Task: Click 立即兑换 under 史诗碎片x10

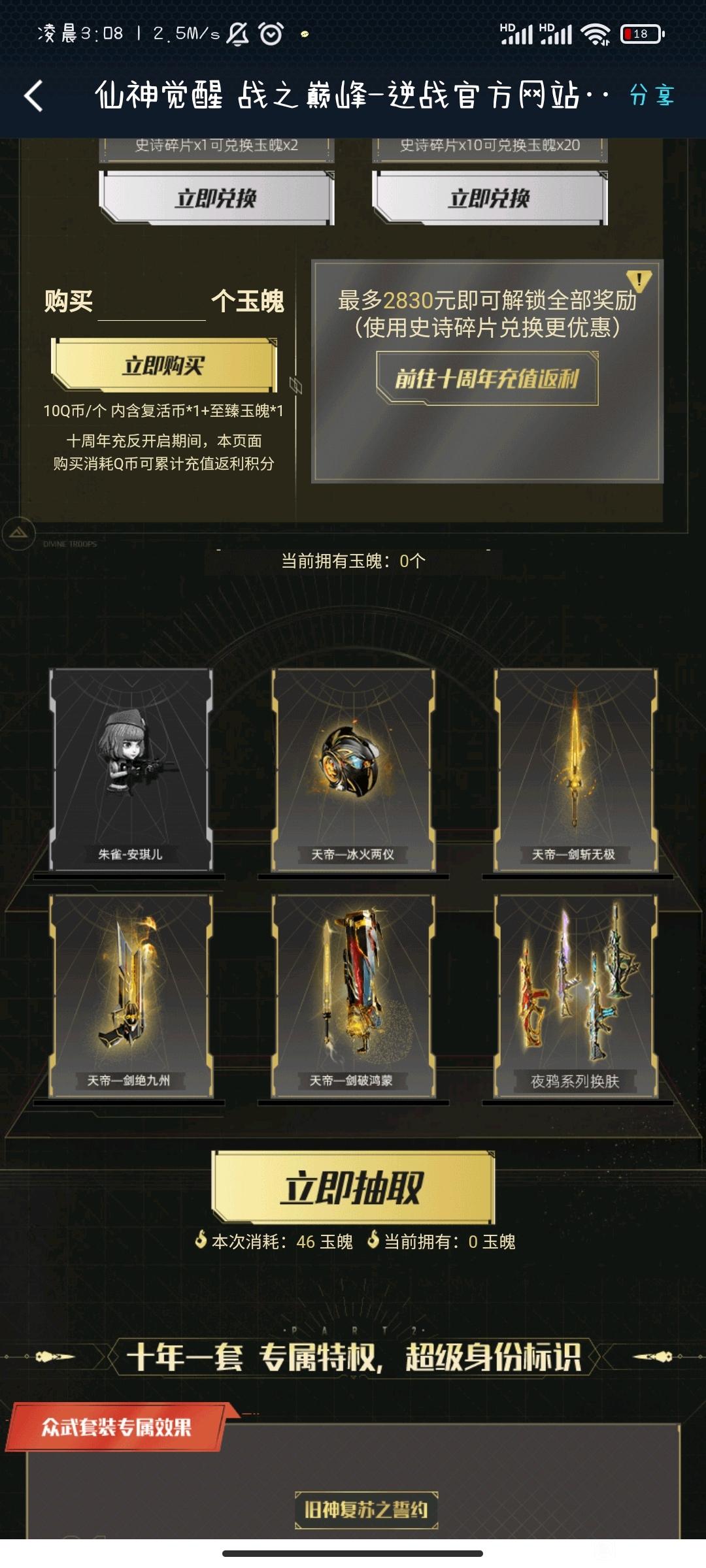Action: point(490,198)
